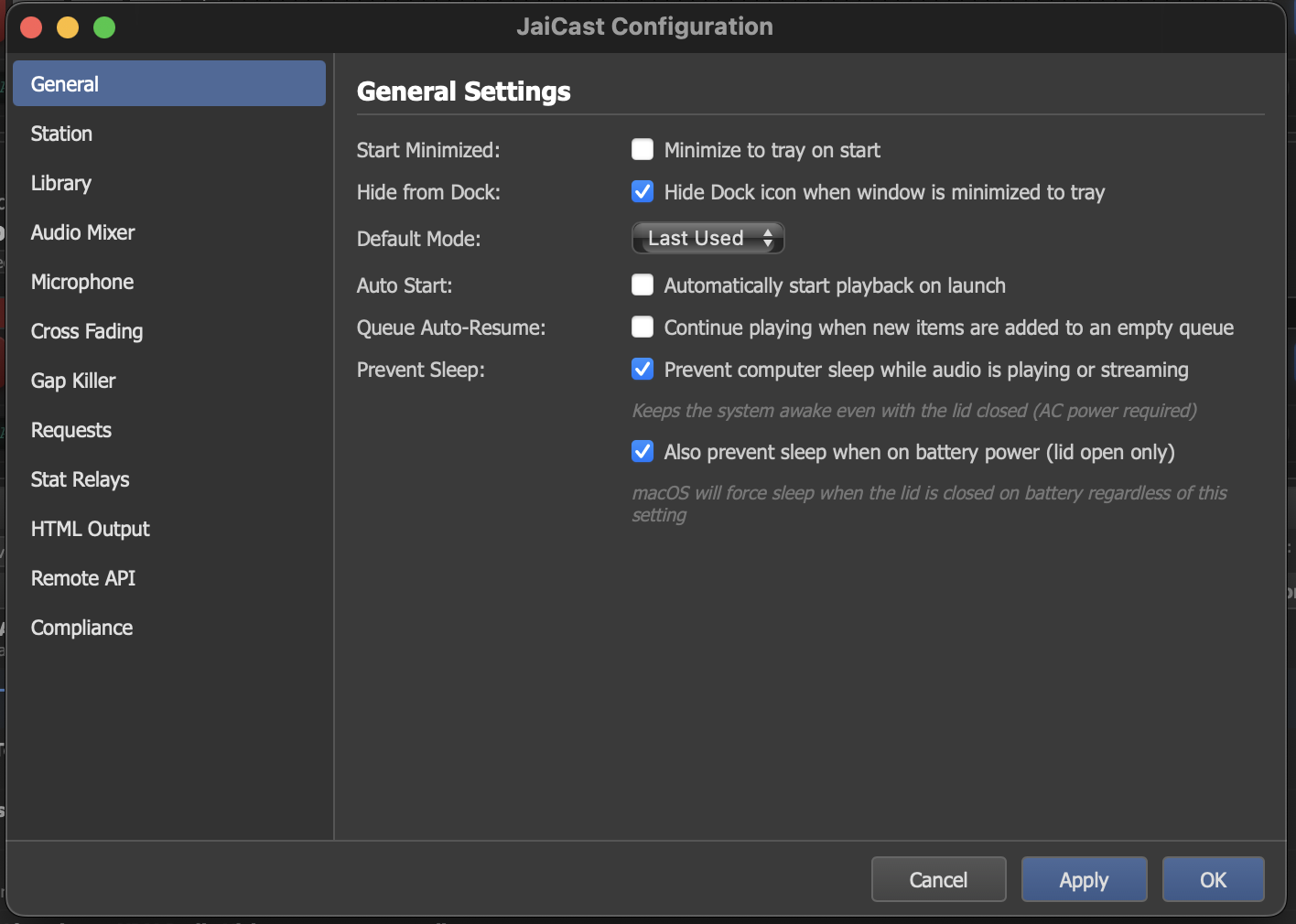Screen dimensions: 1296x924
Task: Switch to HTML Output settings
Action: click(x=169, y=529)
